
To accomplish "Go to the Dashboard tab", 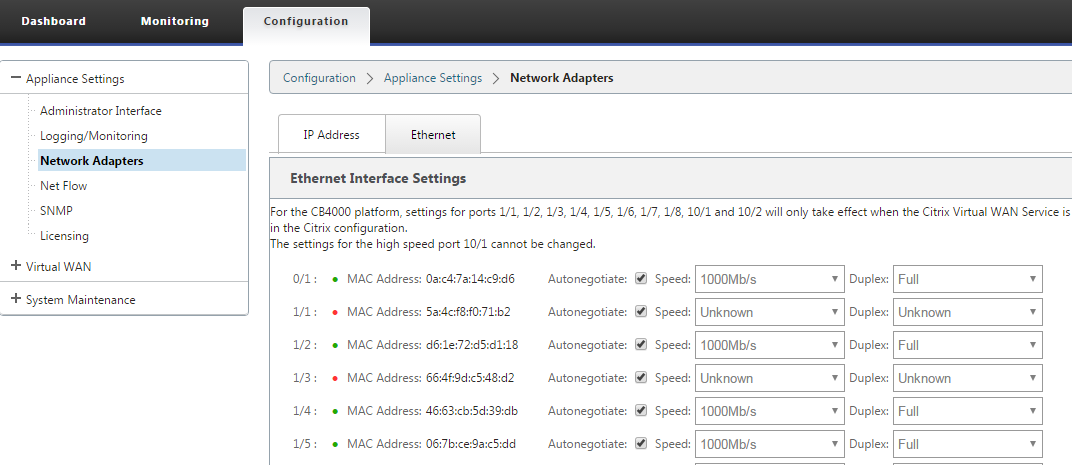I will [x=53, y=21].
